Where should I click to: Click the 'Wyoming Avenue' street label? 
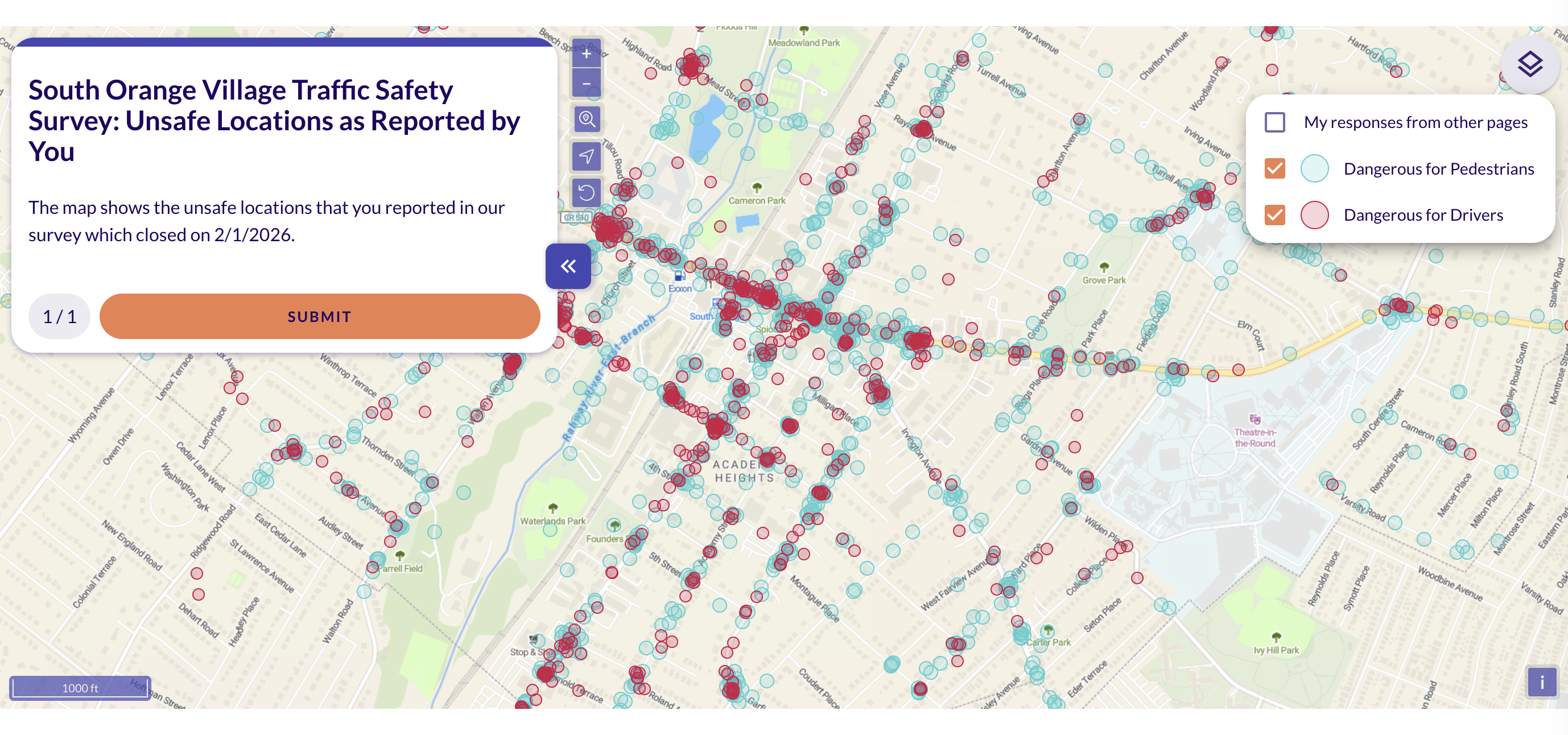91,415
